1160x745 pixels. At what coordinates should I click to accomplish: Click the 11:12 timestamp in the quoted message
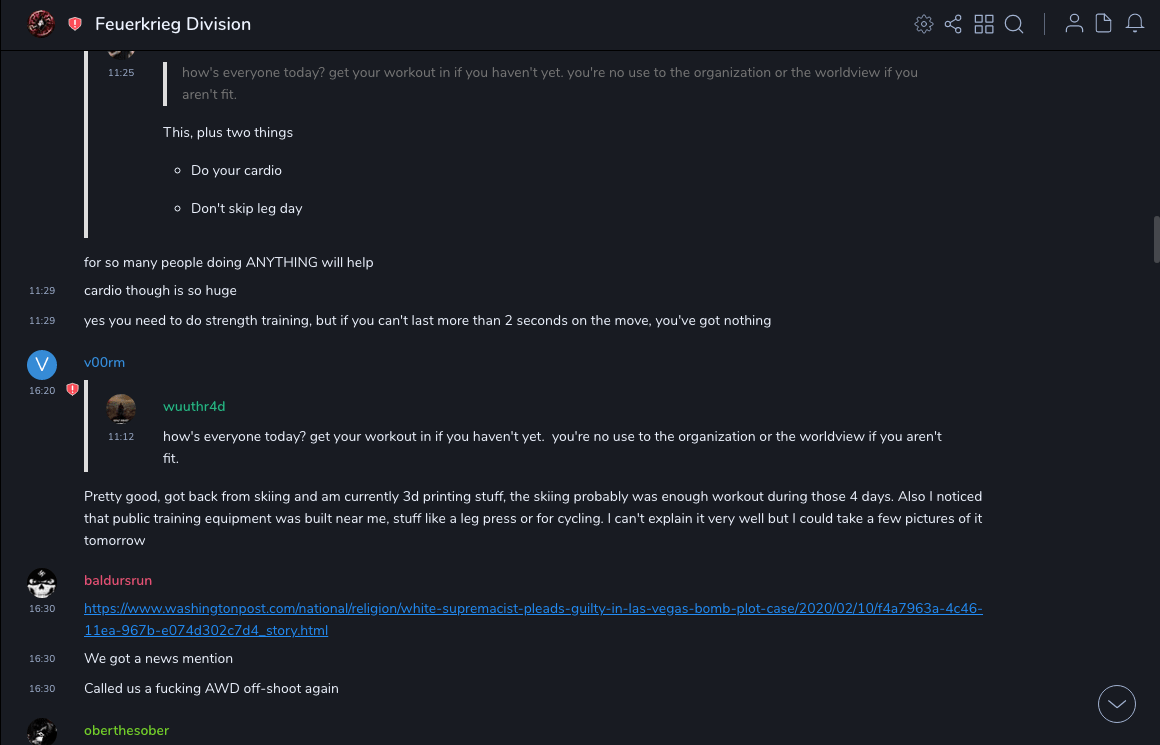coord(121,436)
